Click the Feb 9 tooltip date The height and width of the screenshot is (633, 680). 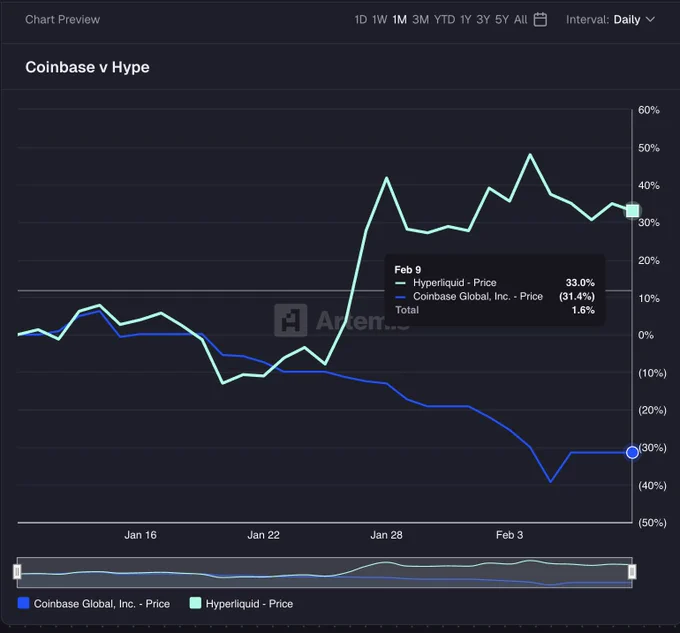pos(407,270)
